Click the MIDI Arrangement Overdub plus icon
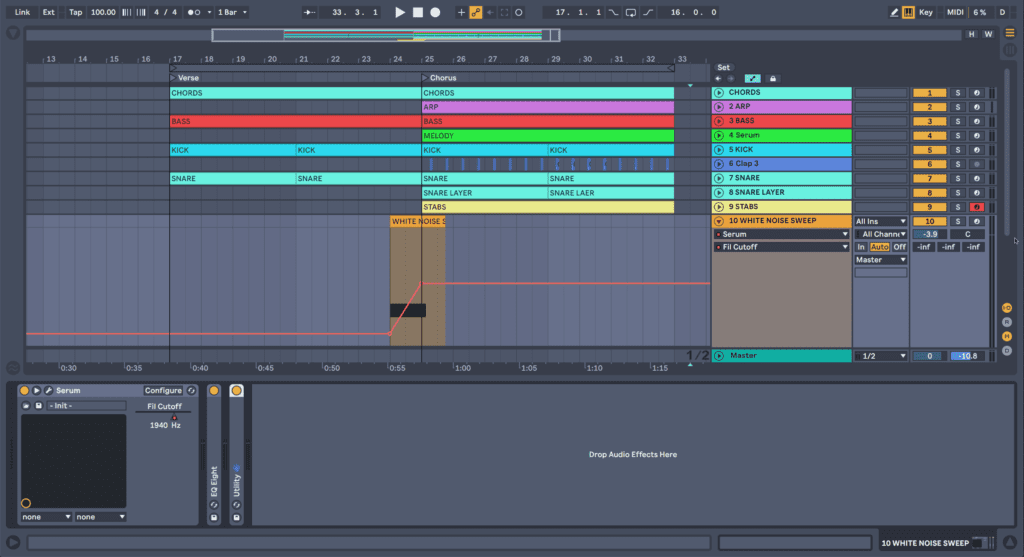This screenshot has height=557, width=1024. pos(461,12)
